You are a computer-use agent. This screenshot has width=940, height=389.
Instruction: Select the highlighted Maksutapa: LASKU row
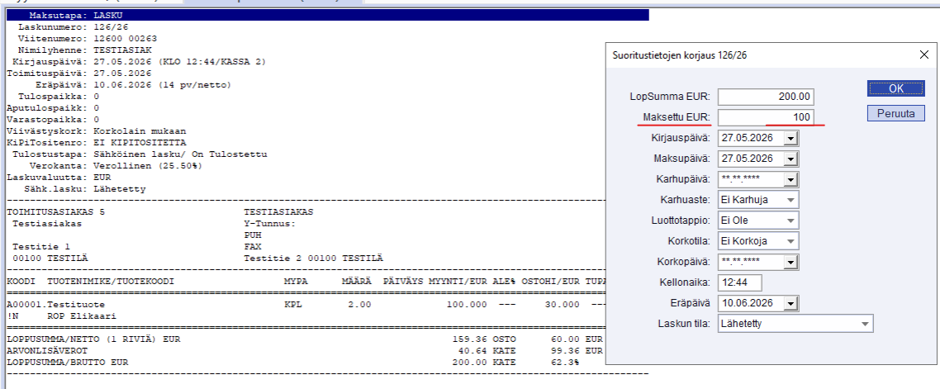click(x=327, y=16)
